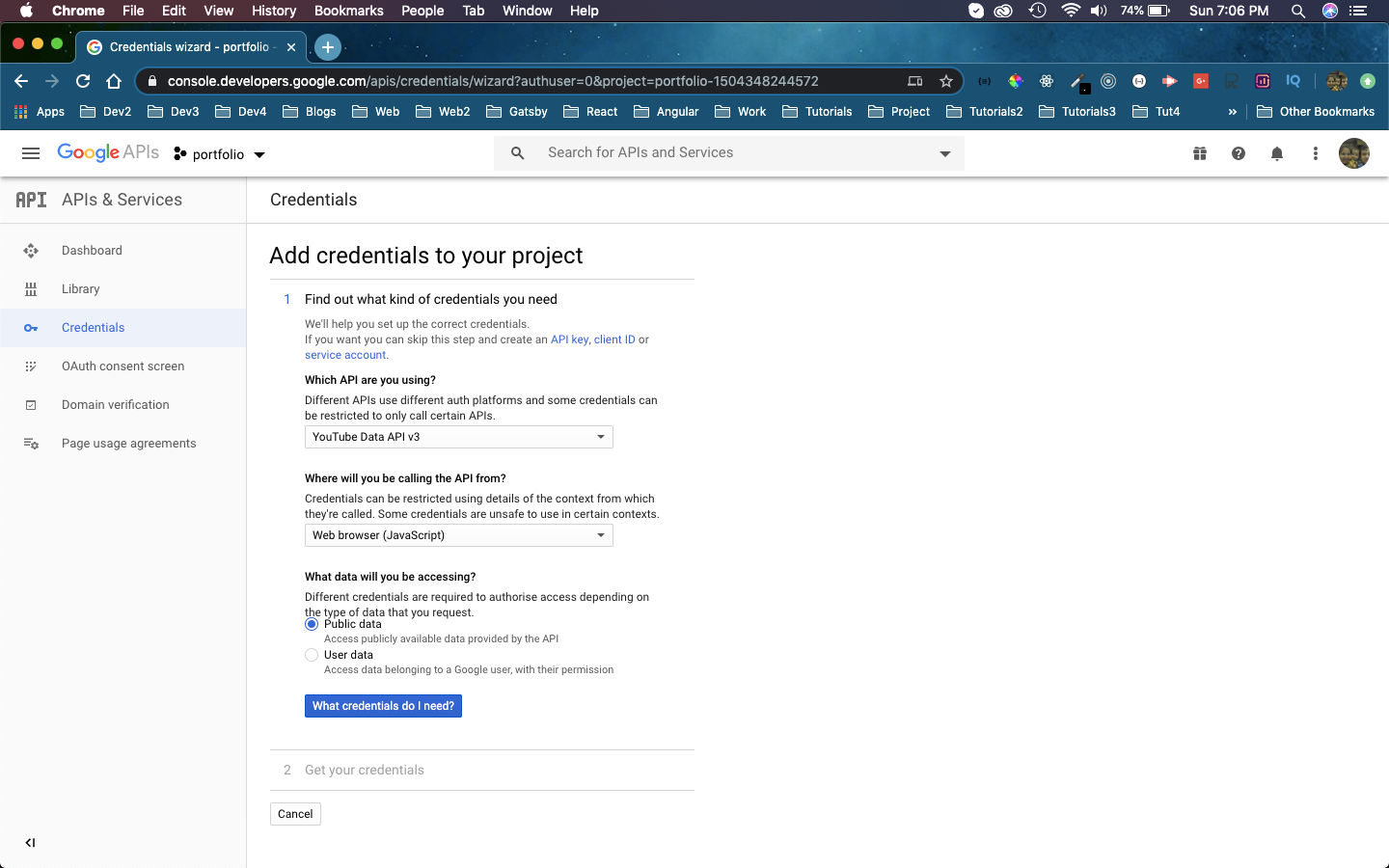
Task: Go to the browser home page
Action: click(114, 81)
